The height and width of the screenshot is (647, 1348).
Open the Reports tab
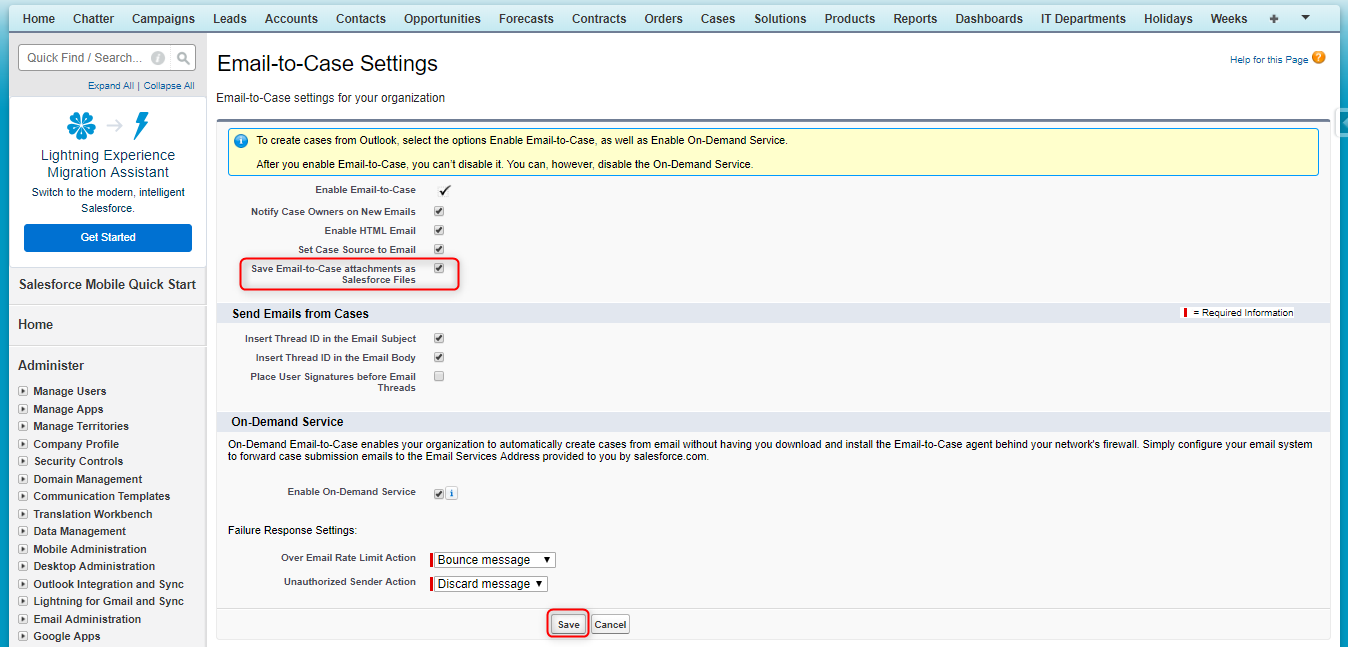(915, 18)
